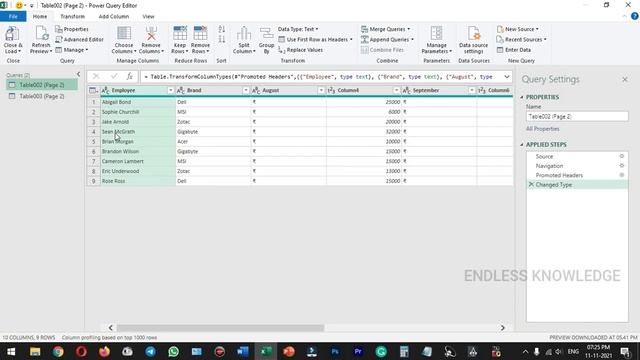
Task: Select Table002 (Page 2) query
Action: pos(42,85)
